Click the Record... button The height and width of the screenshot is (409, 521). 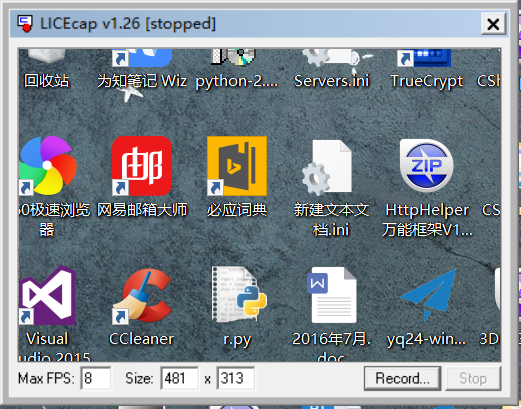tap(402, 378)
